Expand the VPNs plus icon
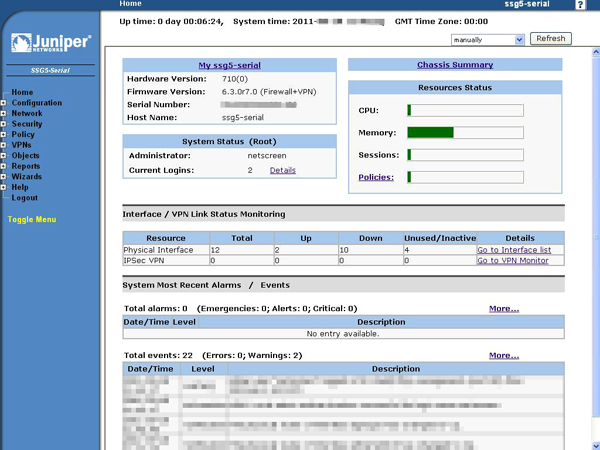Image resolution: width=600 pixels, height=450 pixels. pyautogui.click(x=3, y=145)
